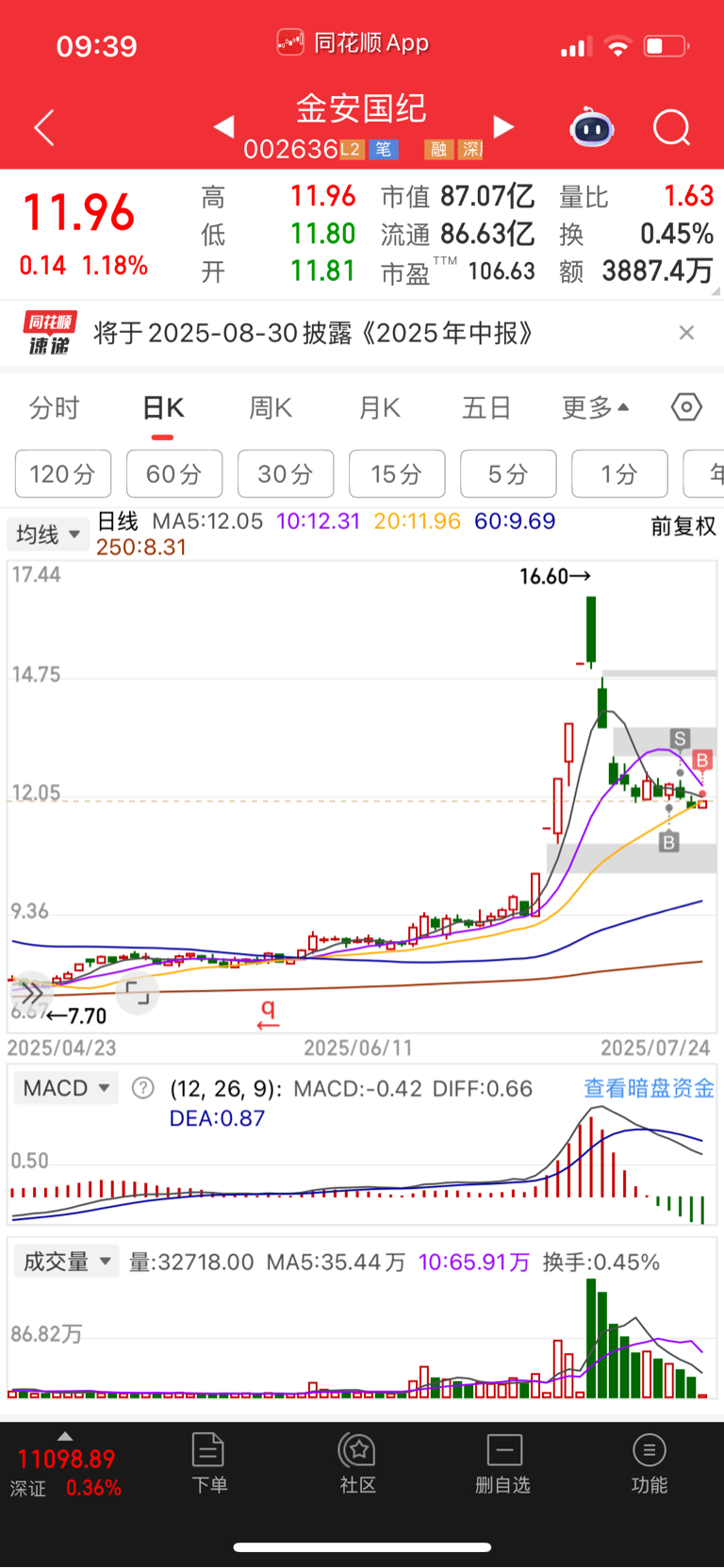The image size is (724, 1568).
Task: Select 15分 interval button
Action: coord(397,473)
